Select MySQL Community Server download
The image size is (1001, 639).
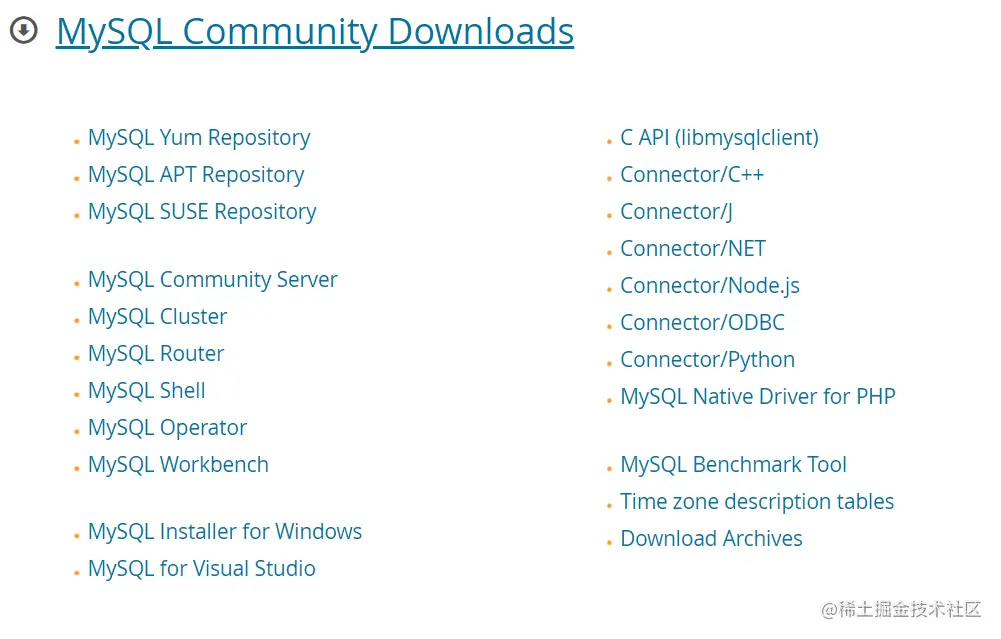pos(213,280)
